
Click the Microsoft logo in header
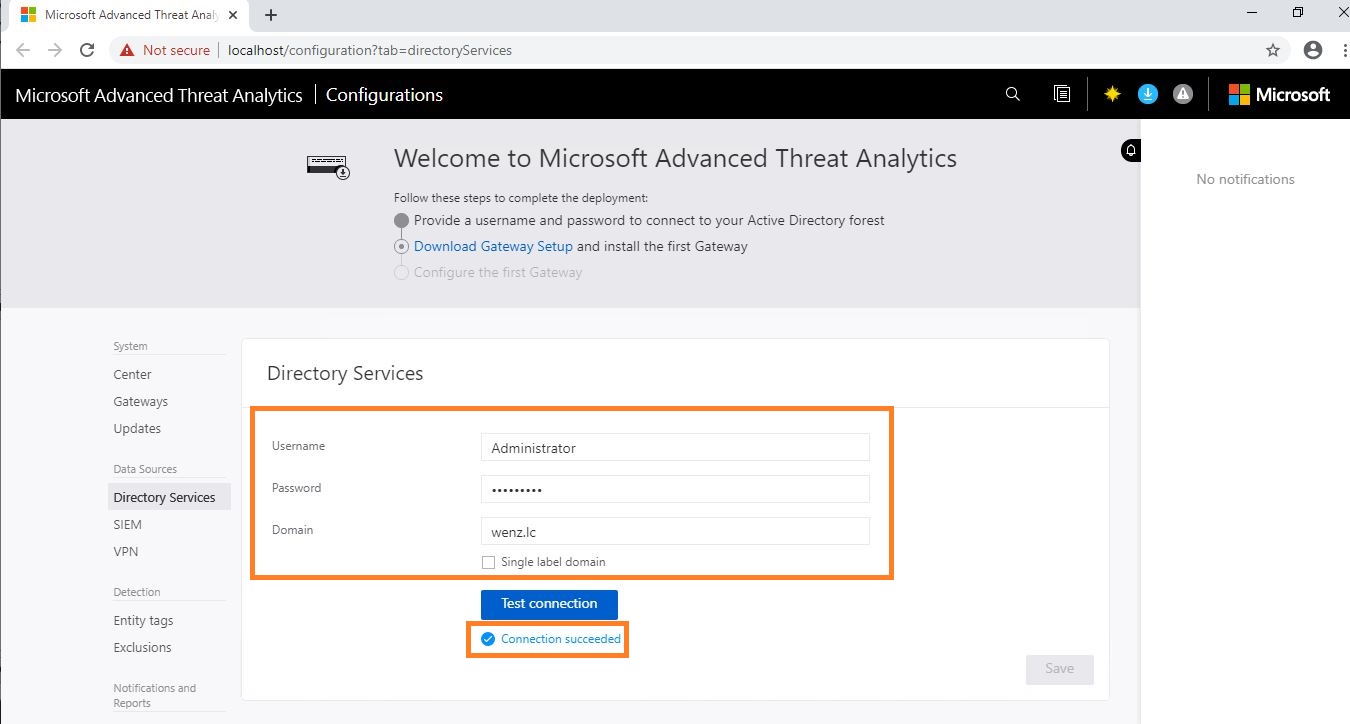[x=1280, y=94]
